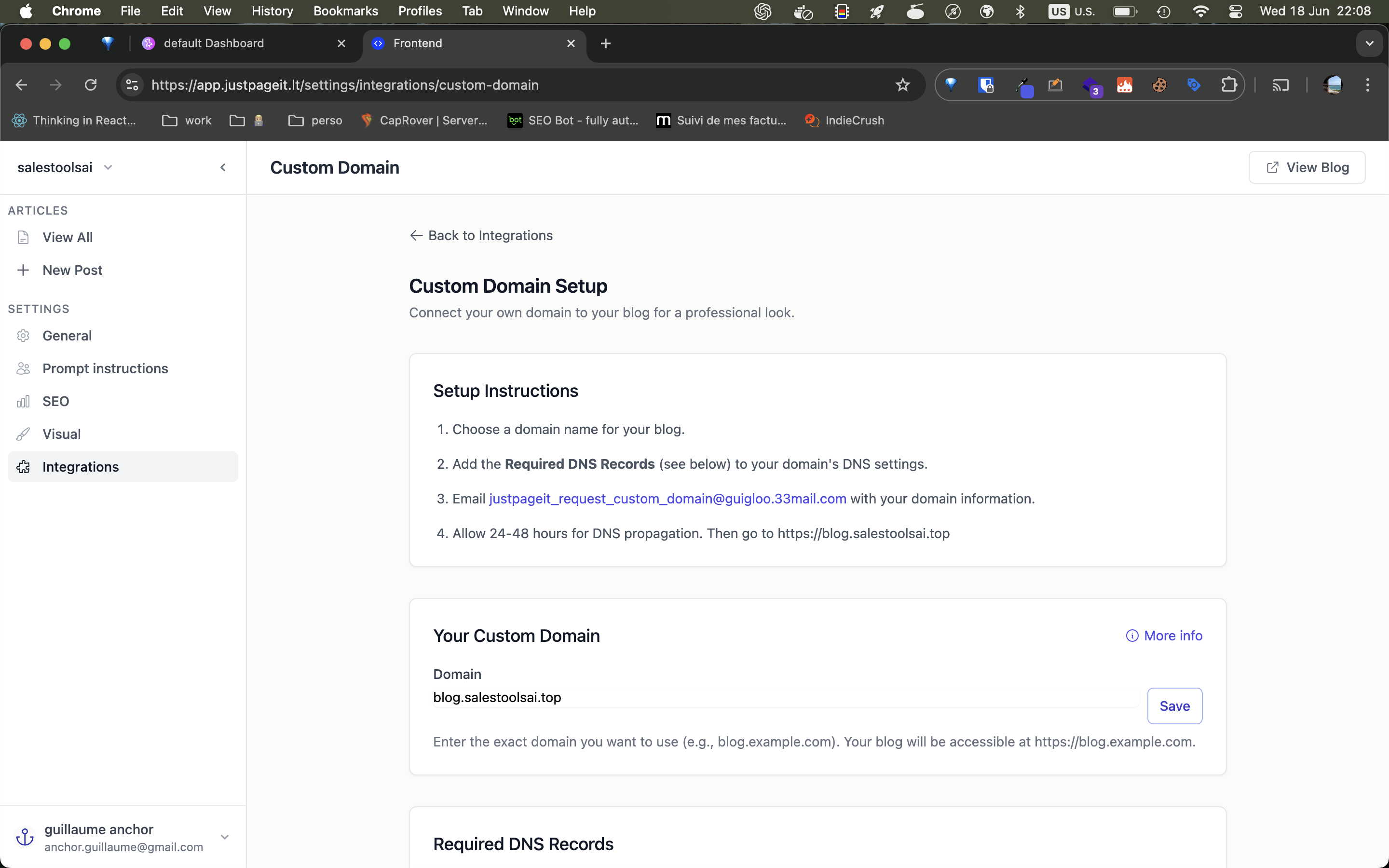Open the Chrome profile avatar
The image size is (1389, 868).
pyautogui.click(x=1333, y=85)
